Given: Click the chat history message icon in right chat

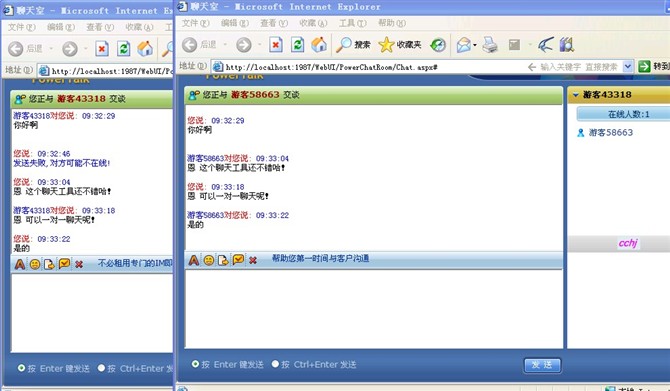Looking at the screenshot, I should click(x=238, y=259).
